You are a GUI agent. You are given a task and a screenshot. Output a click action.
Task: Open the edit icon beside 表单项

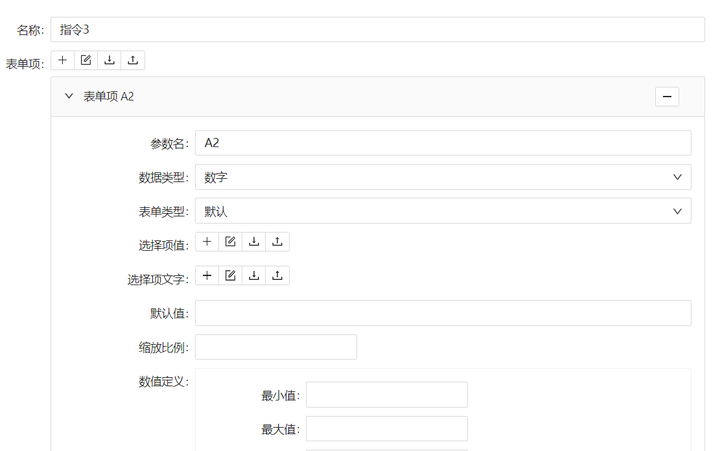86,60
